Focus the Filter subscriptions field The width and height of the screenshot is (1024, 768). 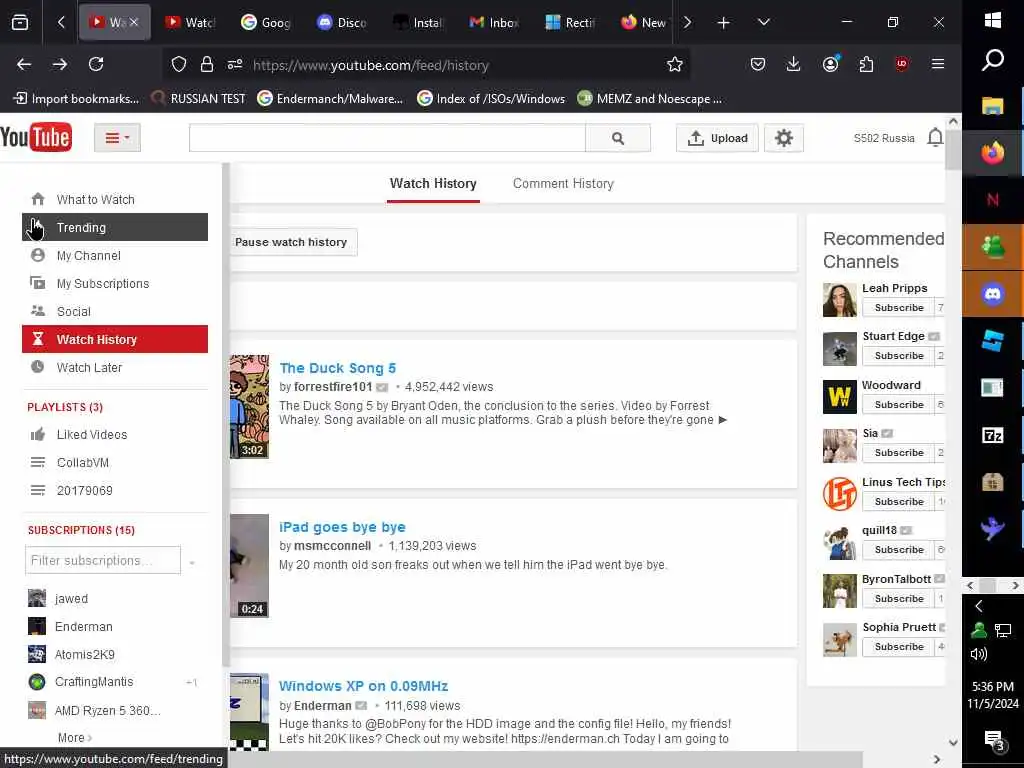pyautogui.click(x=103, y=560)
